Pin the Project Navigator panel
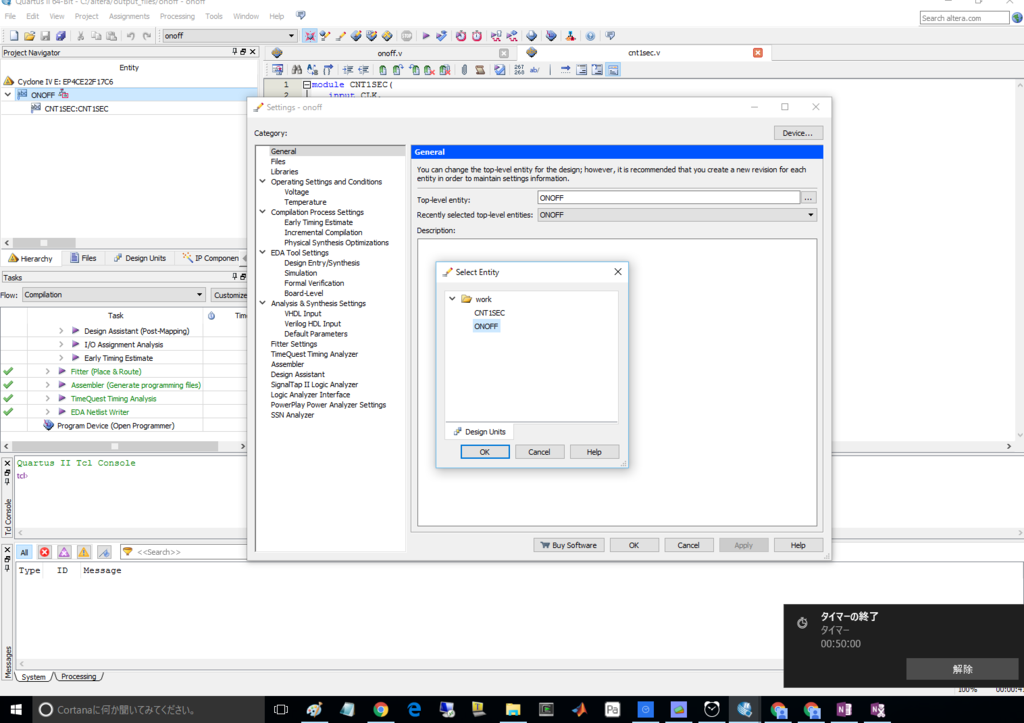This screenshot has width=1024, height=723. [x=234, y=52]
